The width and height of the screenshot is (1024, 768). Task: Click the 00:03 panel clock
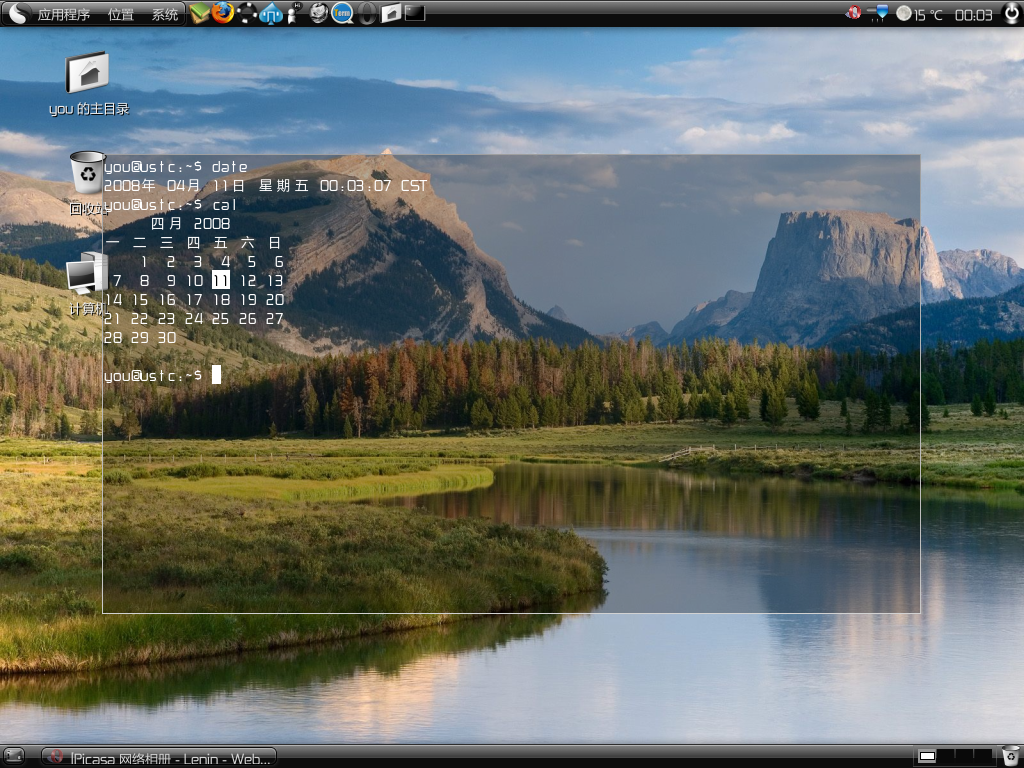974,15
